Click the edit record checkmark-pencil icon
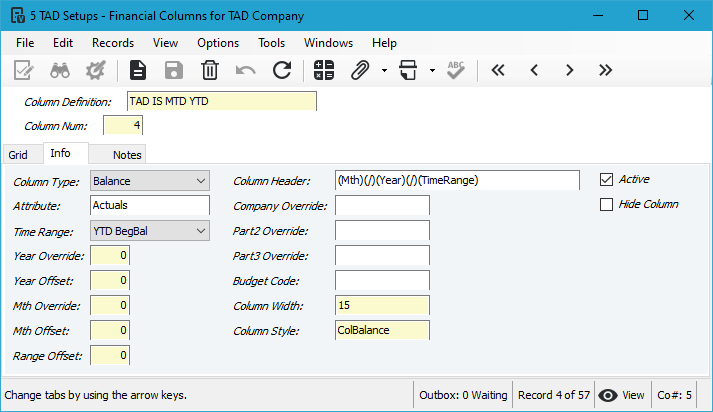The image size is (713, 412). tap(24, 70)
